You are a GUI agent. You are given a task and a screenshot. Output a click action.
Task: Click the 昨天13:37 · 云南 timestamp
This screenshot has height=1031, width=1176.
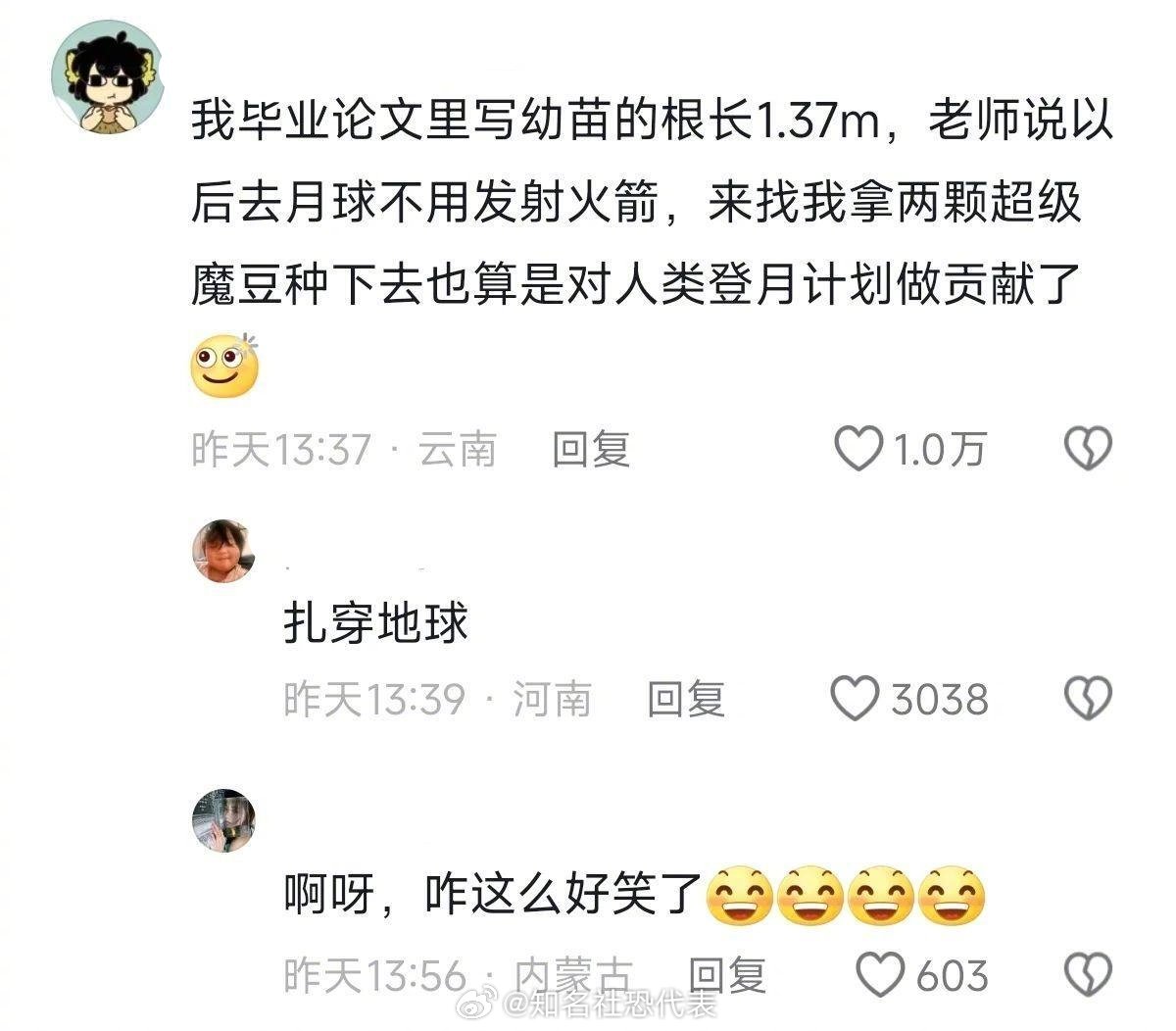[x=344, y=450]
